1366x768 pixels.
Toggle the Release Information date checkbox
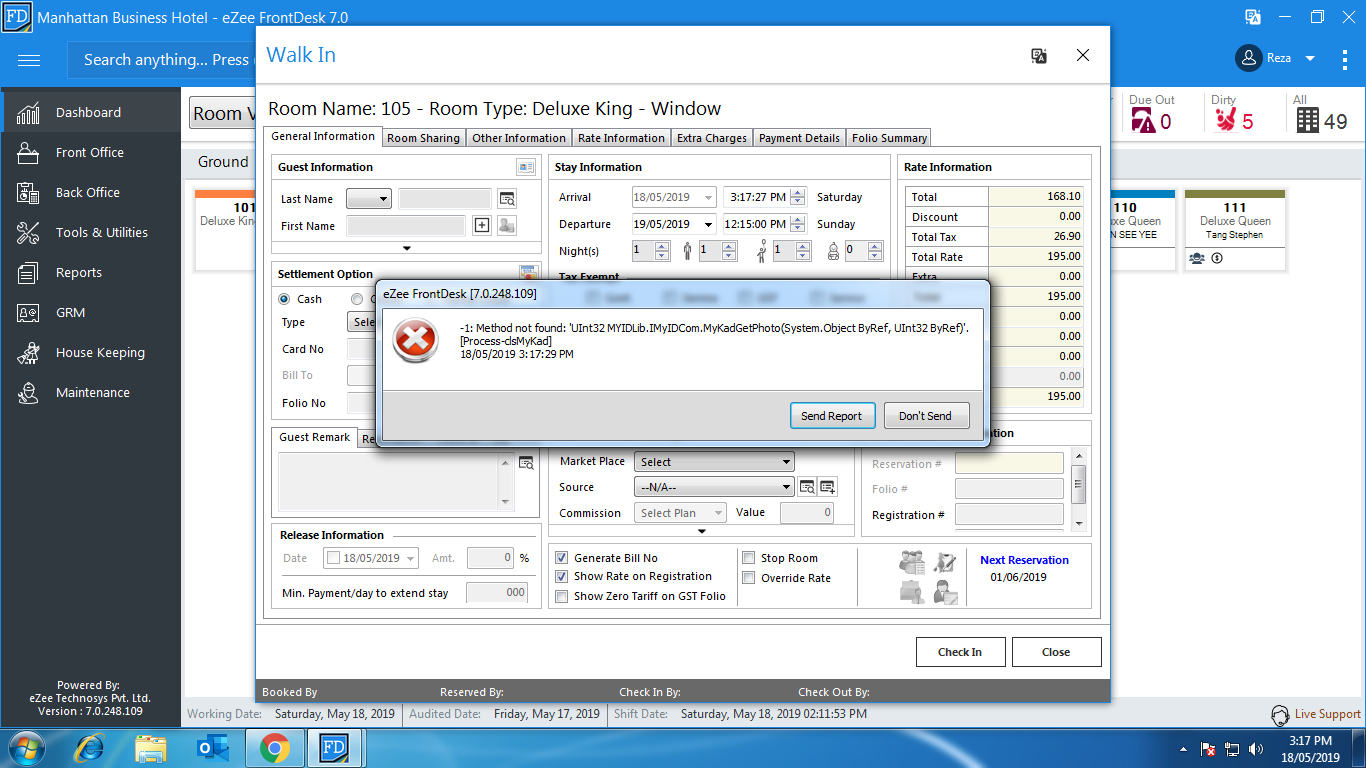tap(333, 558)
